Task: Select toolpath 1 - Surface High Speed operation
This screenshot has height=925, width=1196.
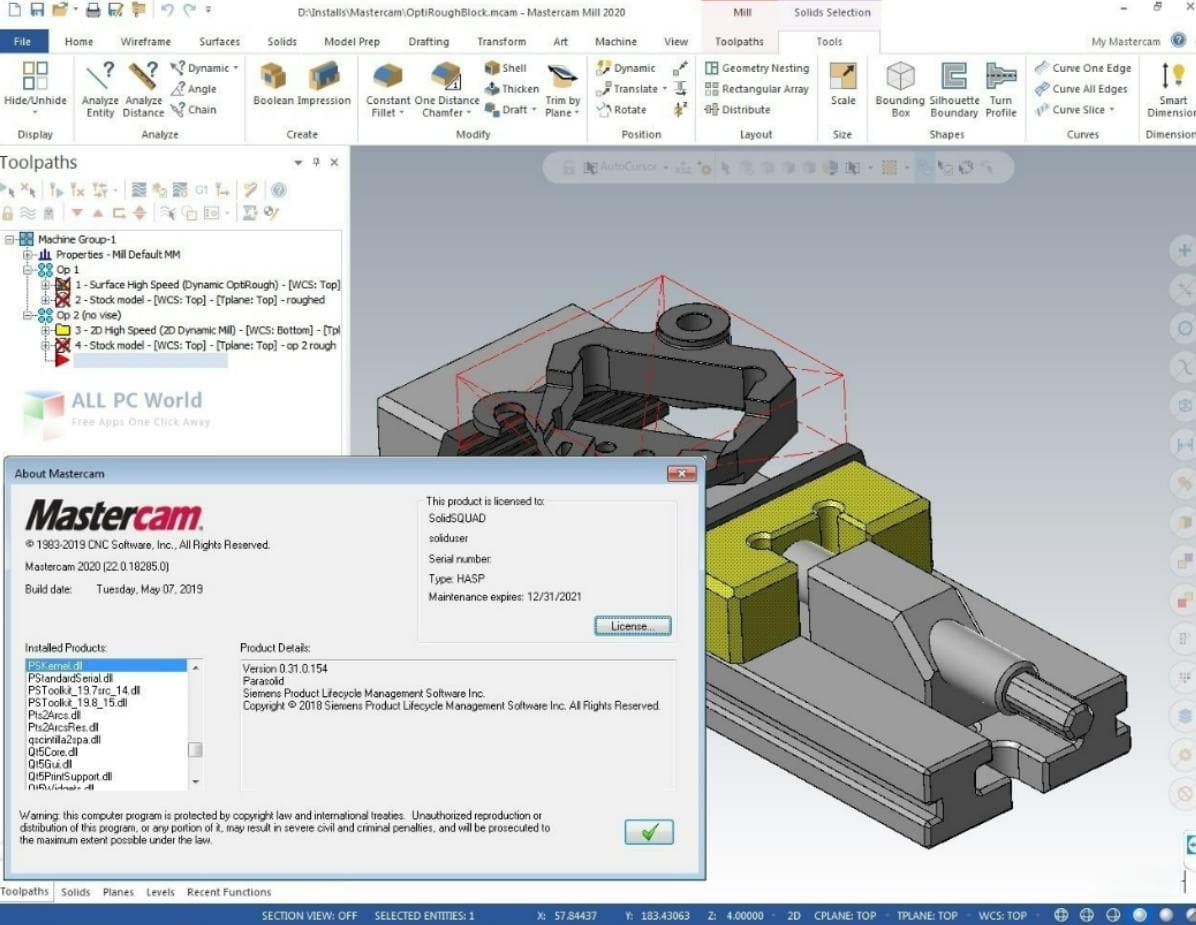Action: pyautogui.click(x=207, y=284)
